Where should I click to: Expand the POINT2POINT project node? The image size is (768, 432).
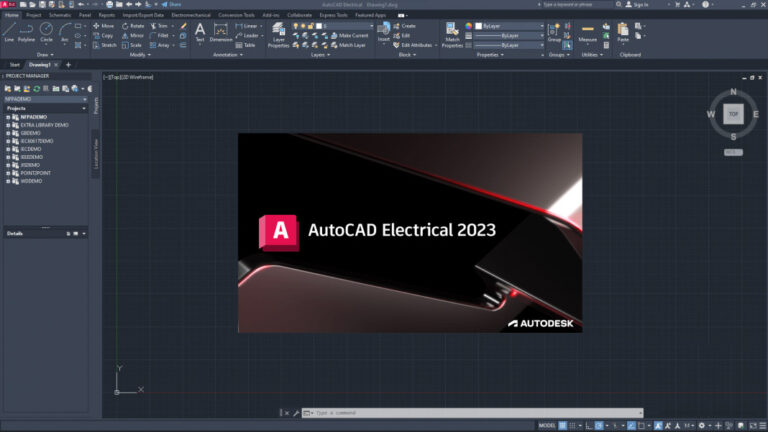8,173
